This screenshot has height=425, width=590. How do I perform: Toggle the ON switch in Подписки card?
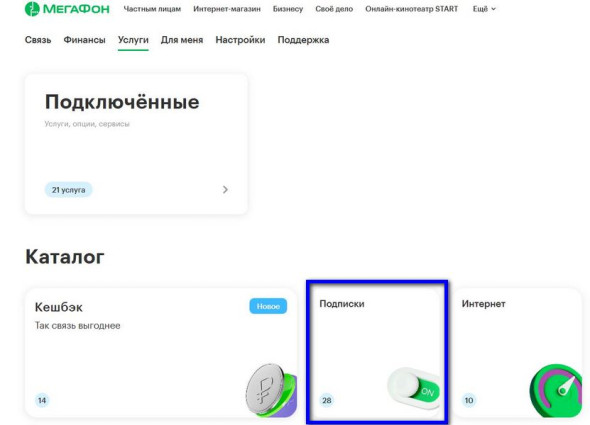pos(414,389)
